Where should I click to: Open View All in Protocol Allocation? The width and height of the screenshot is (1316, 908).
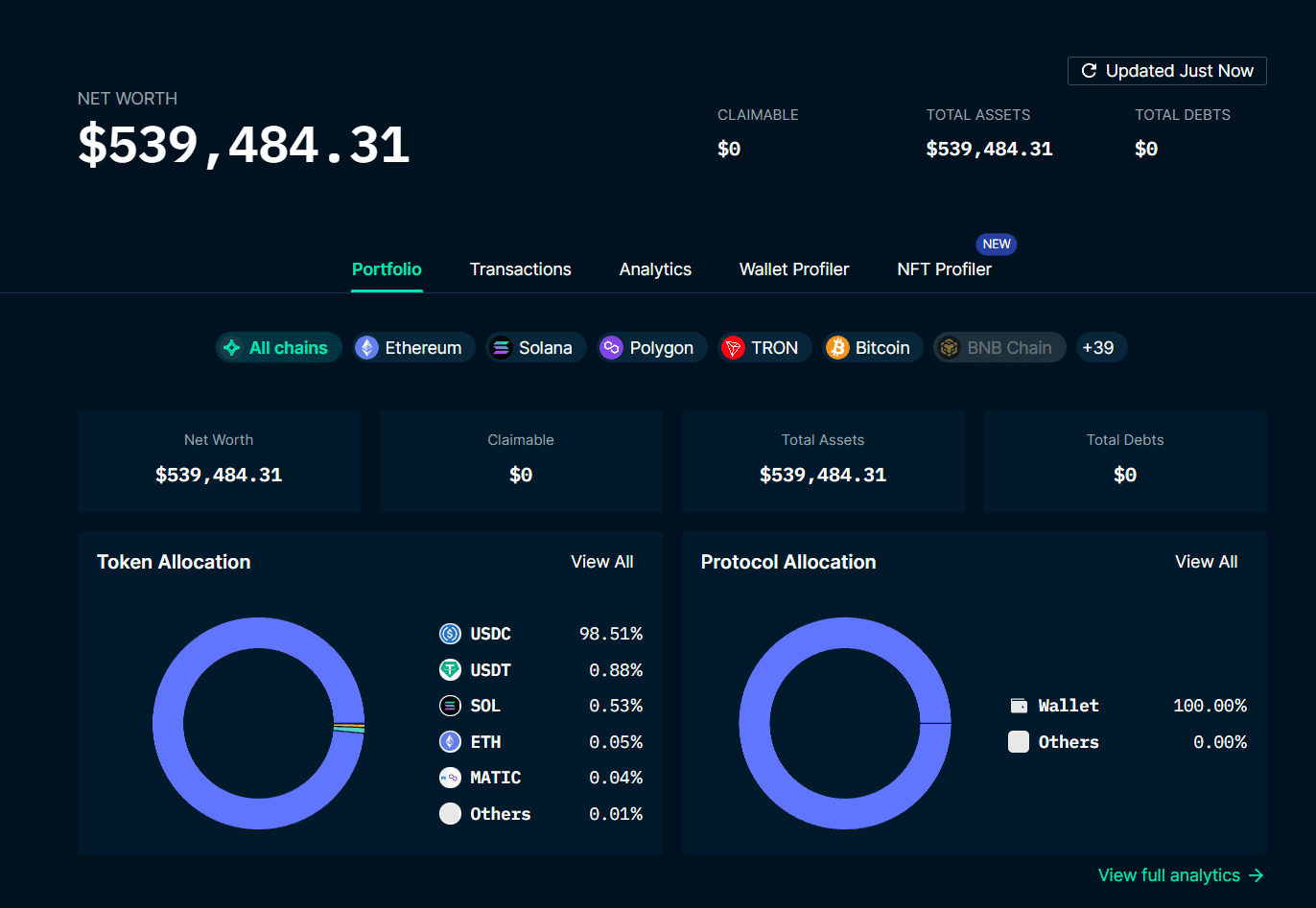coord(1206,562)
